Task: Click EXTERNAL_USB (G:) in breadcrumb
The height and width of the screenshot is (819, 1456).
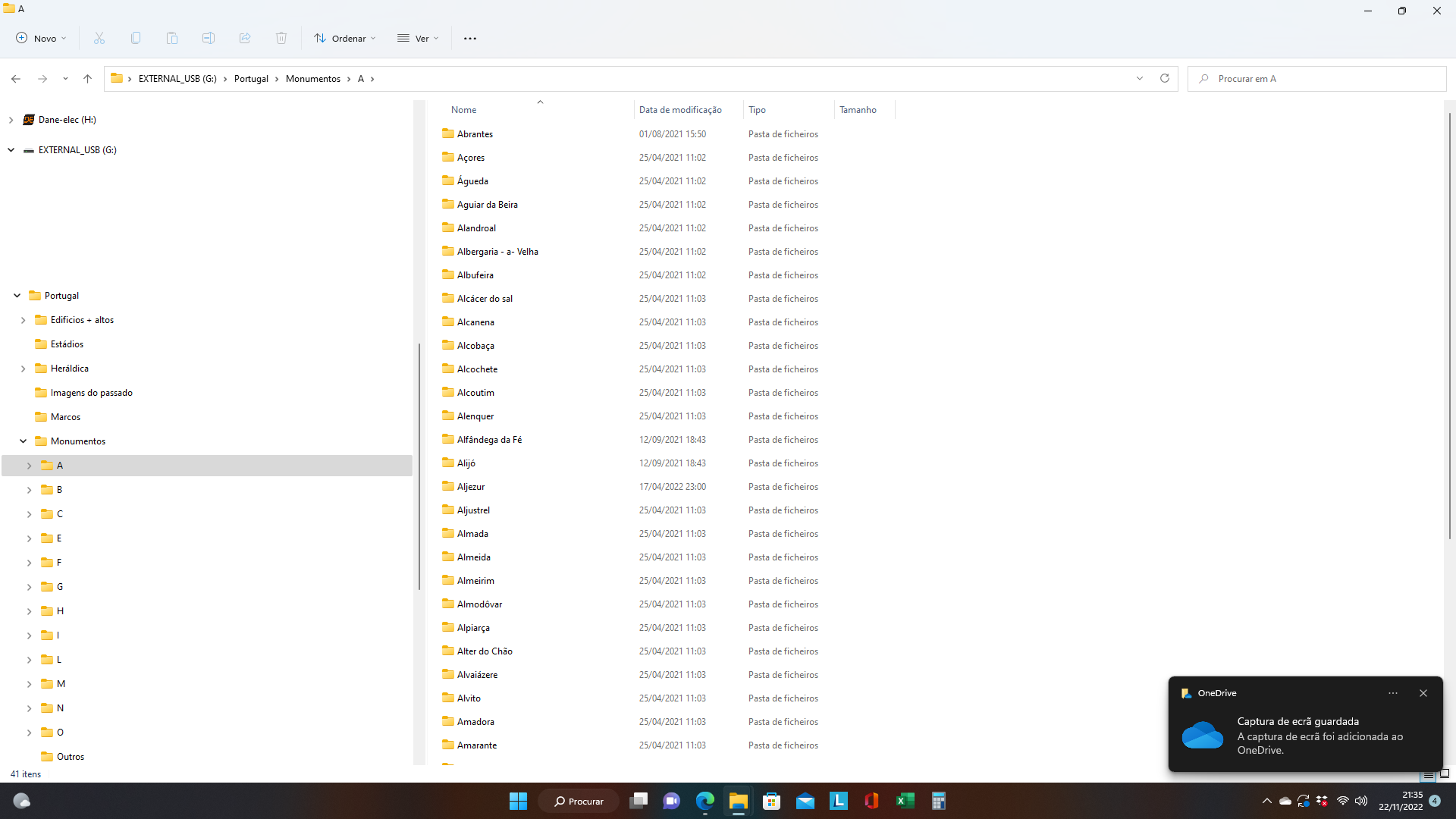Action: 177,79
